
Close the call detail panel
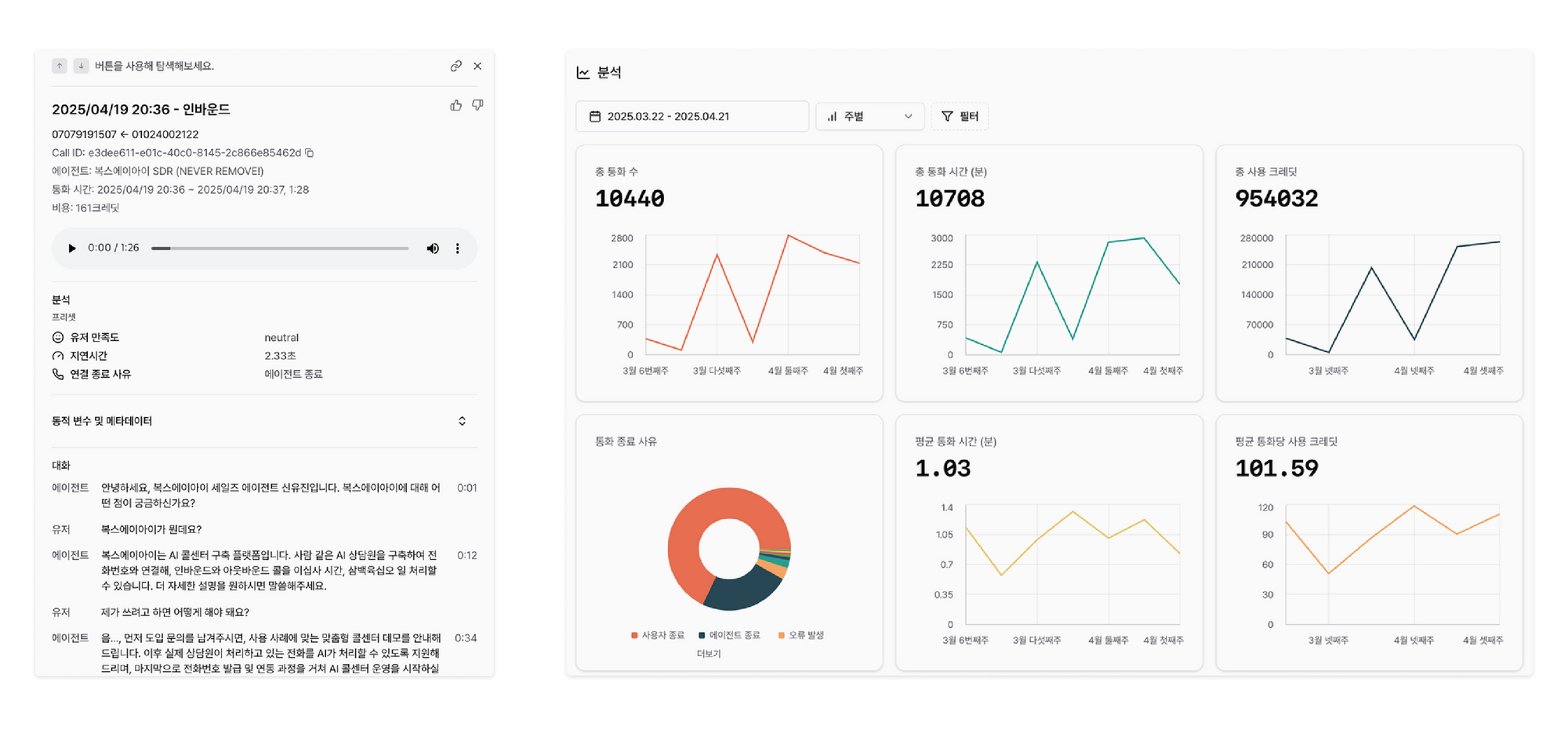pyautogui.click(x=477, y=66)
